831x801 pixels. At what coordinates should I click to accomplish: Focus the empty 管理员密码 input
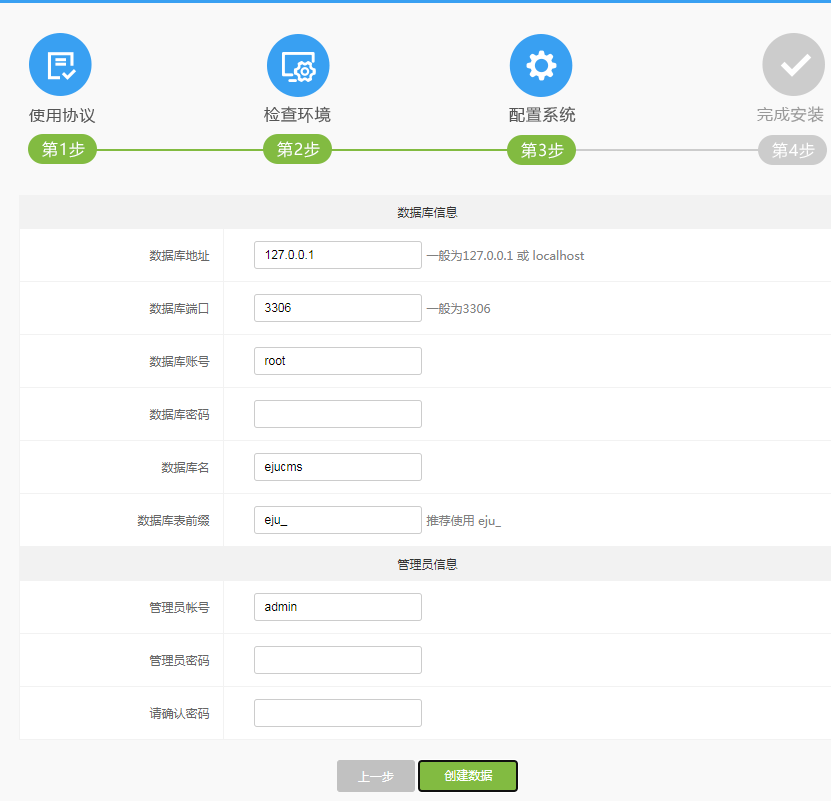coord(338,660)
